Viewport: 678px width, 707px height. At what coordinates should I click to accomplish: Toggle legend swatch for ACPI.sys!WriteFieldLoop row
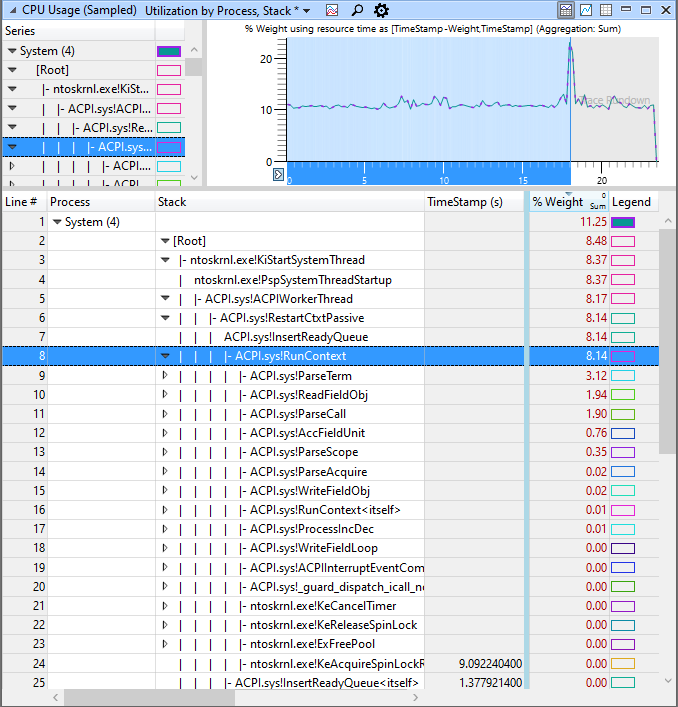point(623,548)
